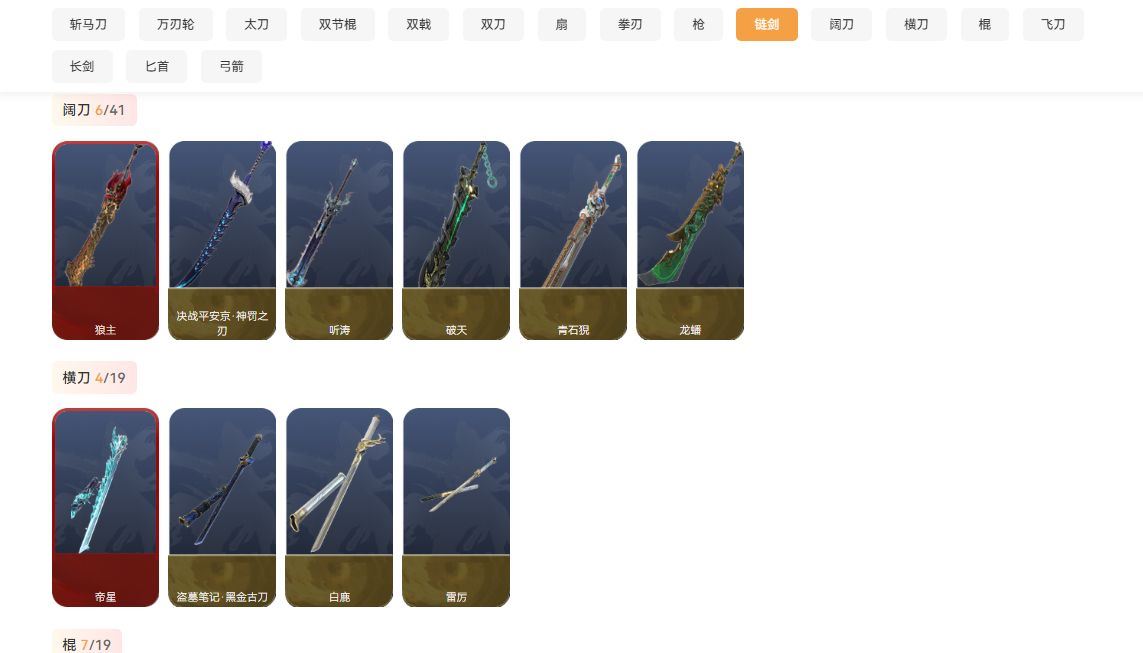Jump to the 飞刀 category
The image size is (1143, 653).
[1053, 25]
